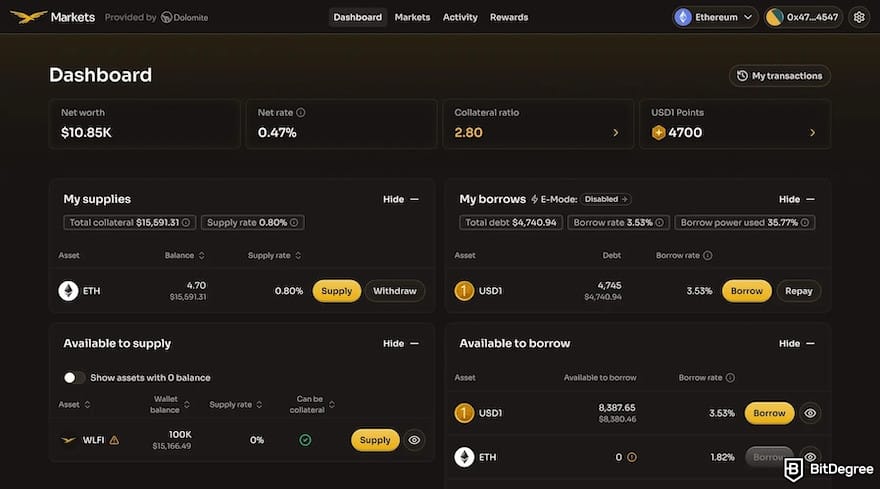
Task: Click the 1.82% ETH borrow rate
Action: point(722,457)
